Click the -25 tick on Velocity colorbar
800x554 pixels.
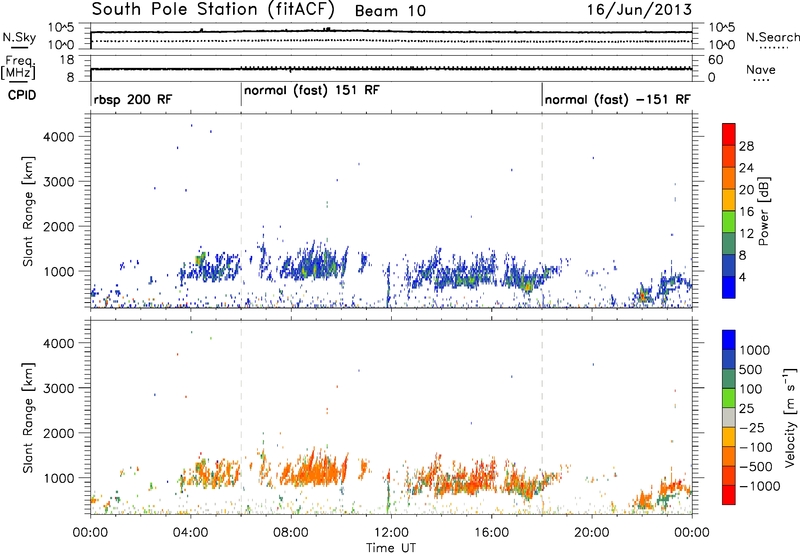coord(753,428)
